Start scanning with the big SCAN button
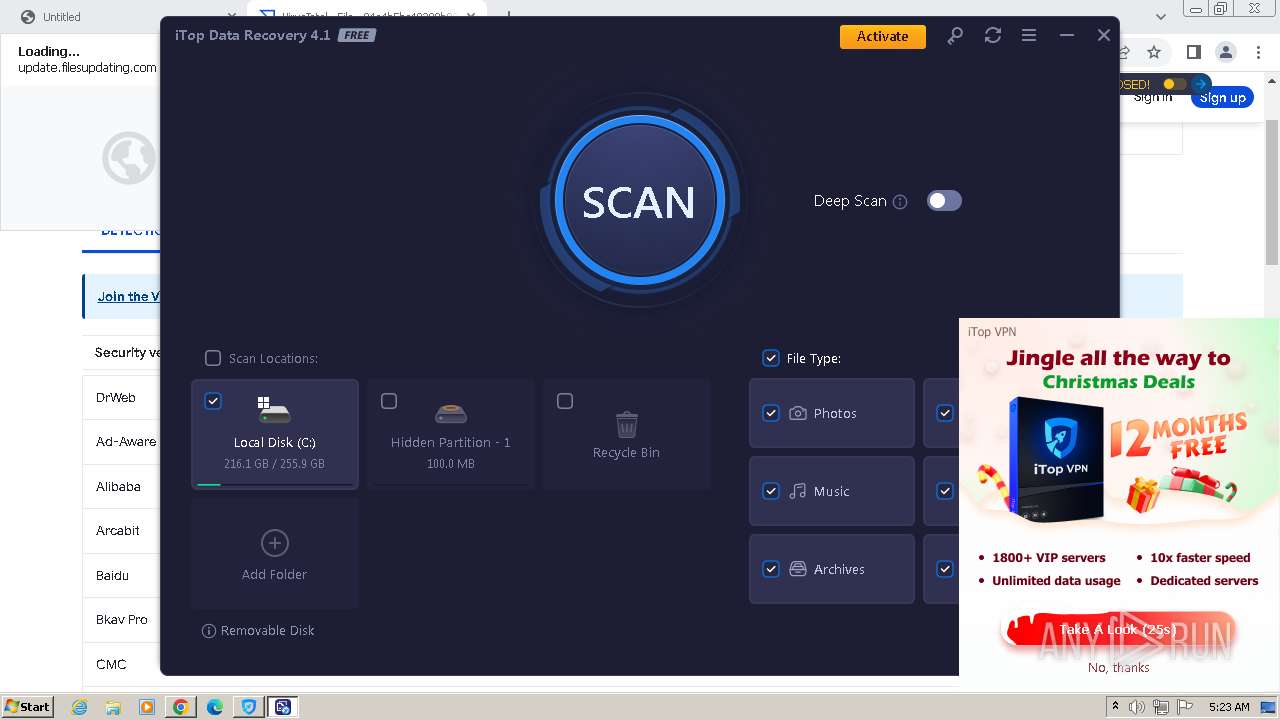This screenshot has height=720, width=1280. pyautogui.click(x=639, y=201)
